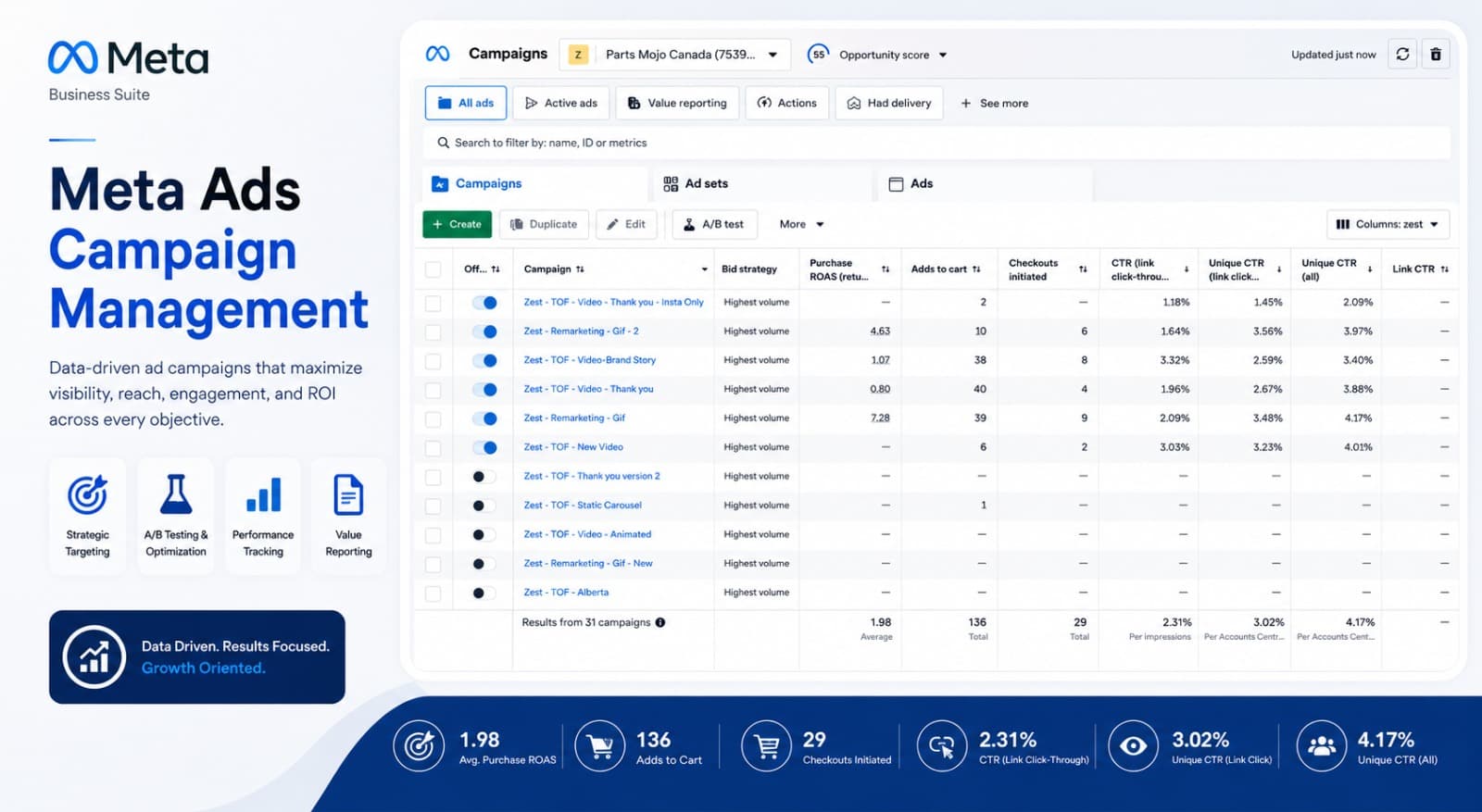This screenshot has height=812, width=1482.
Task: Switch to the All ads view
Action: pyautogui.click(x=466, y=103)
